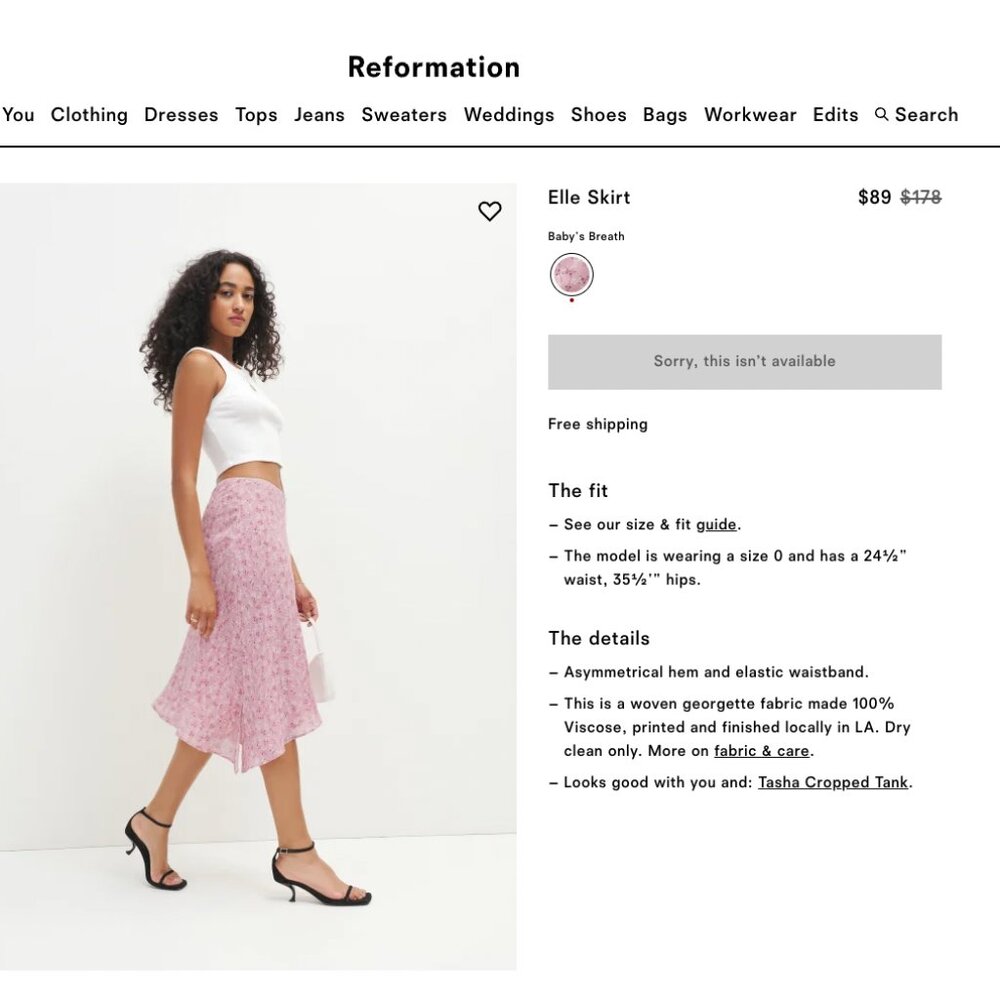
Task: Navigate to Workwear
Action: [x=750, y=114]
